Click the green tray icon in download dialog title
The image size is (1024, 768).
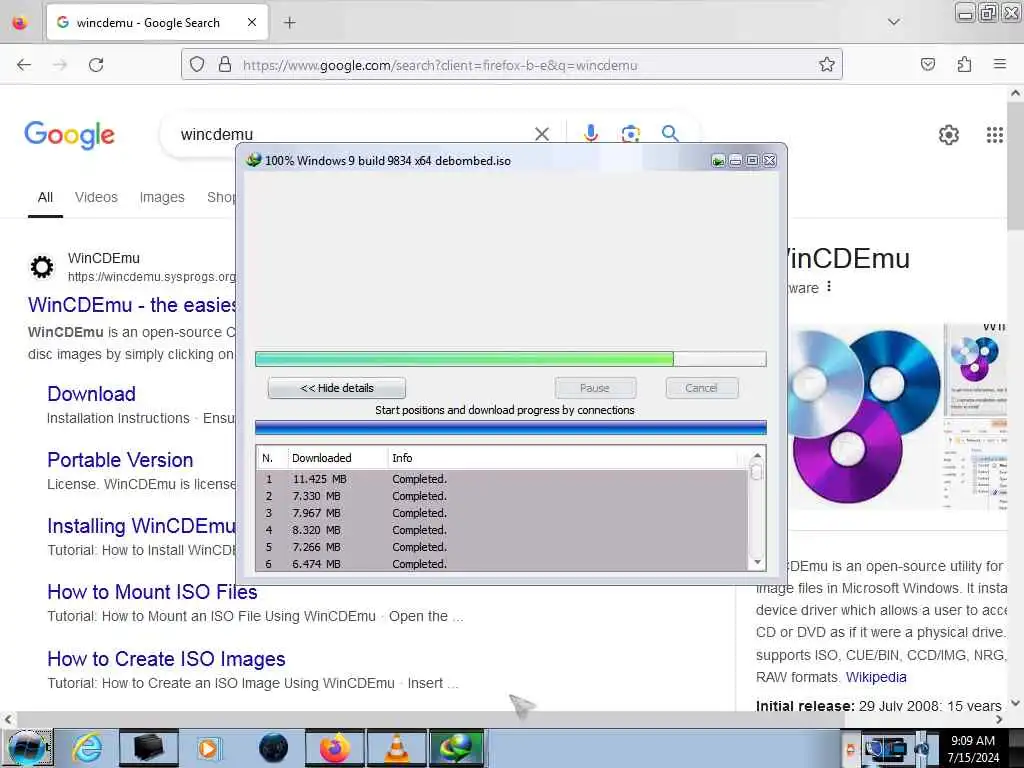point(718,161)
